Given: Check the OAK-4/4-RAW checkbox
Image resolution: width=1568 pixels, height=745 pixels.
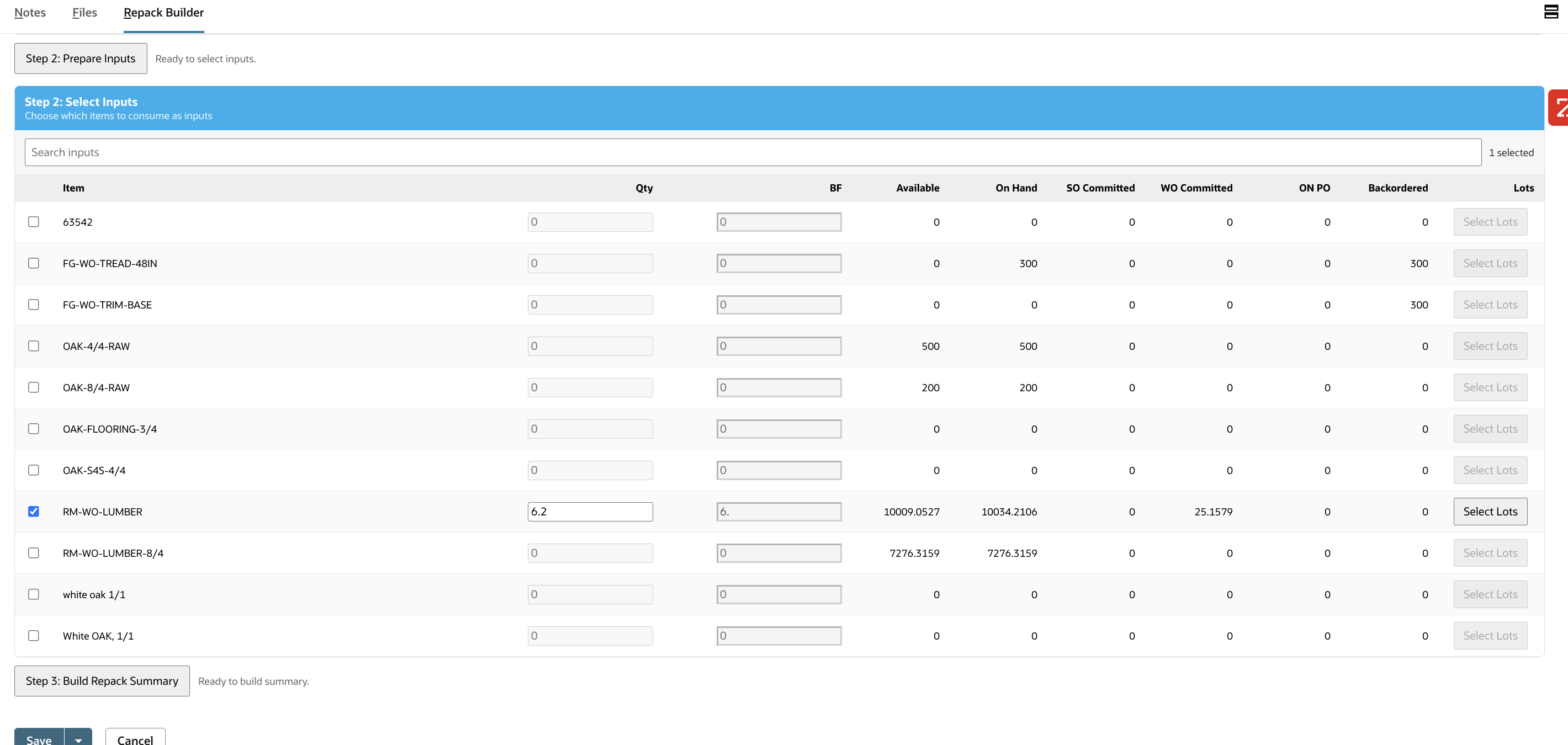Looking at the screenshot, I should click(x=34, y=345).
